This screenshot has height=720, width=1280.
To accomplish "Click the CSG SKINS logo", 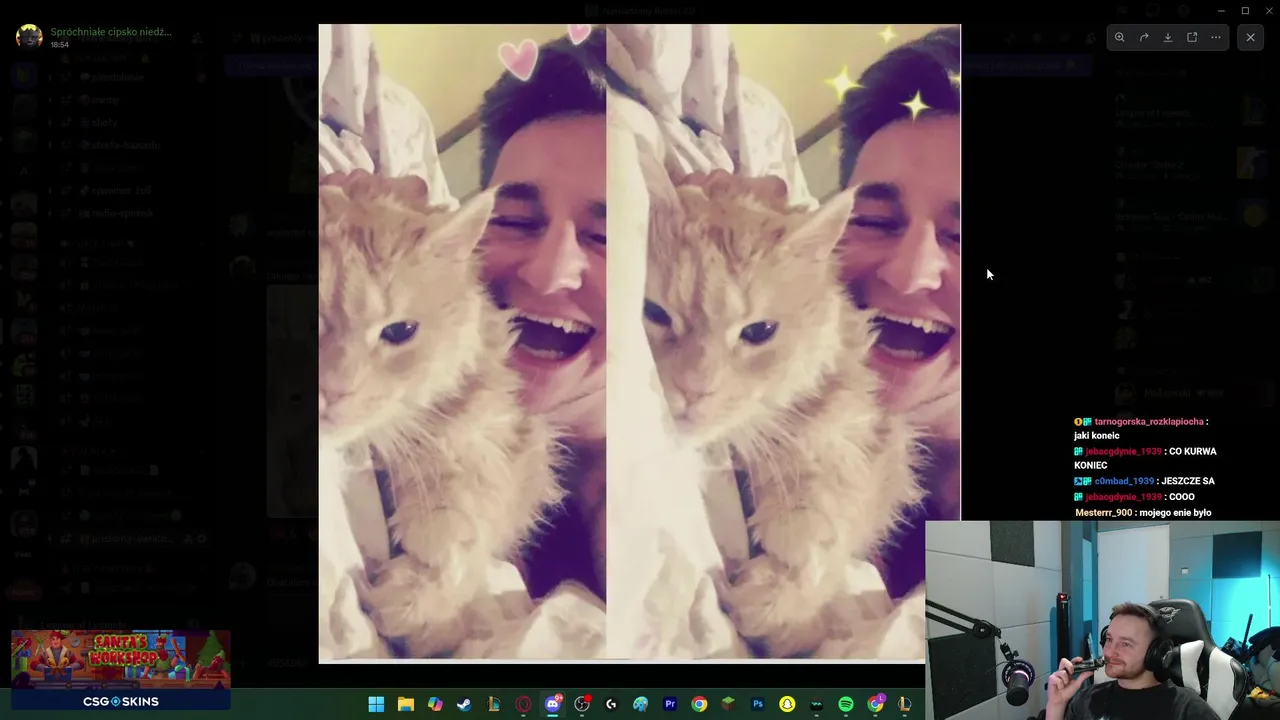I will coord(120,701).
